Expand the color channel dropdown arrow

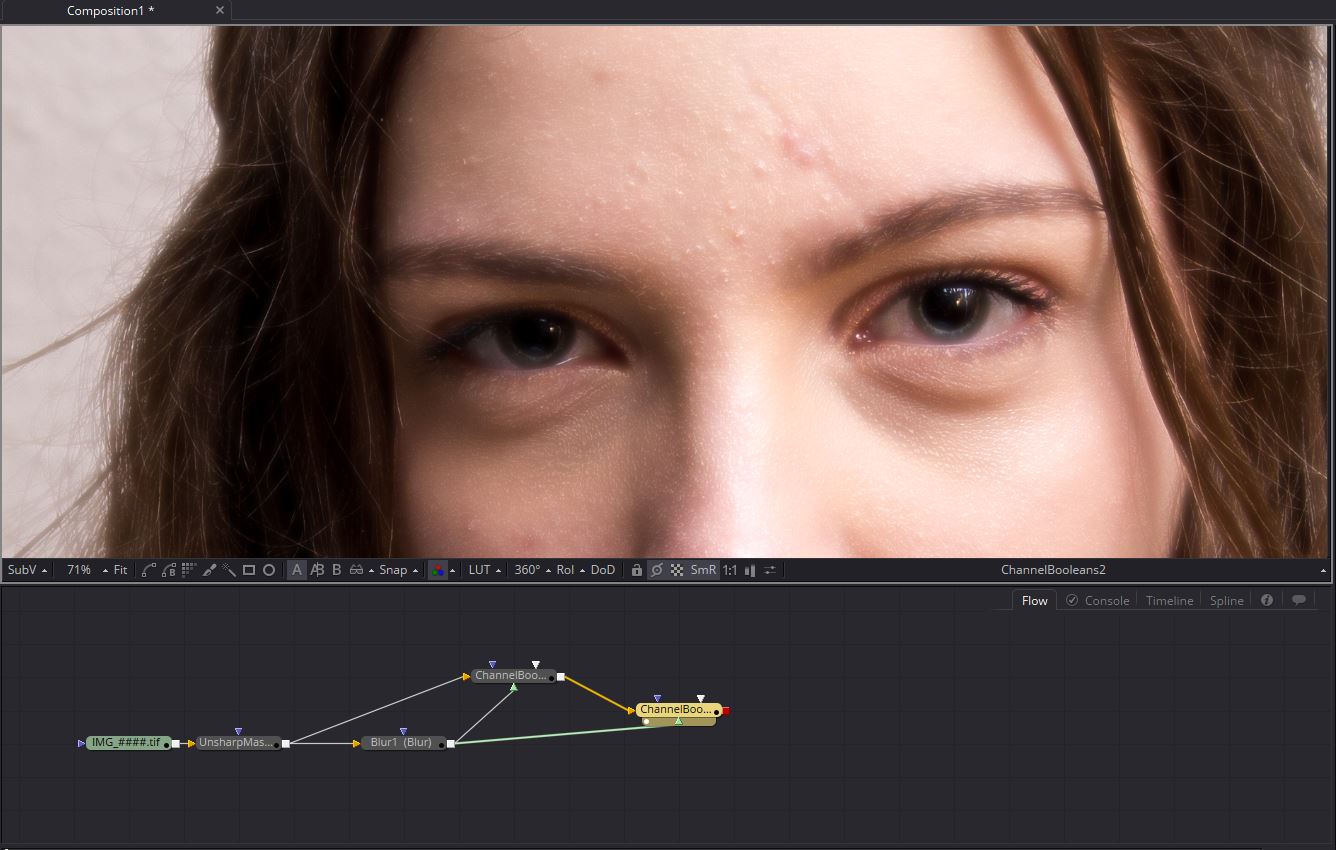coord(452,571)
